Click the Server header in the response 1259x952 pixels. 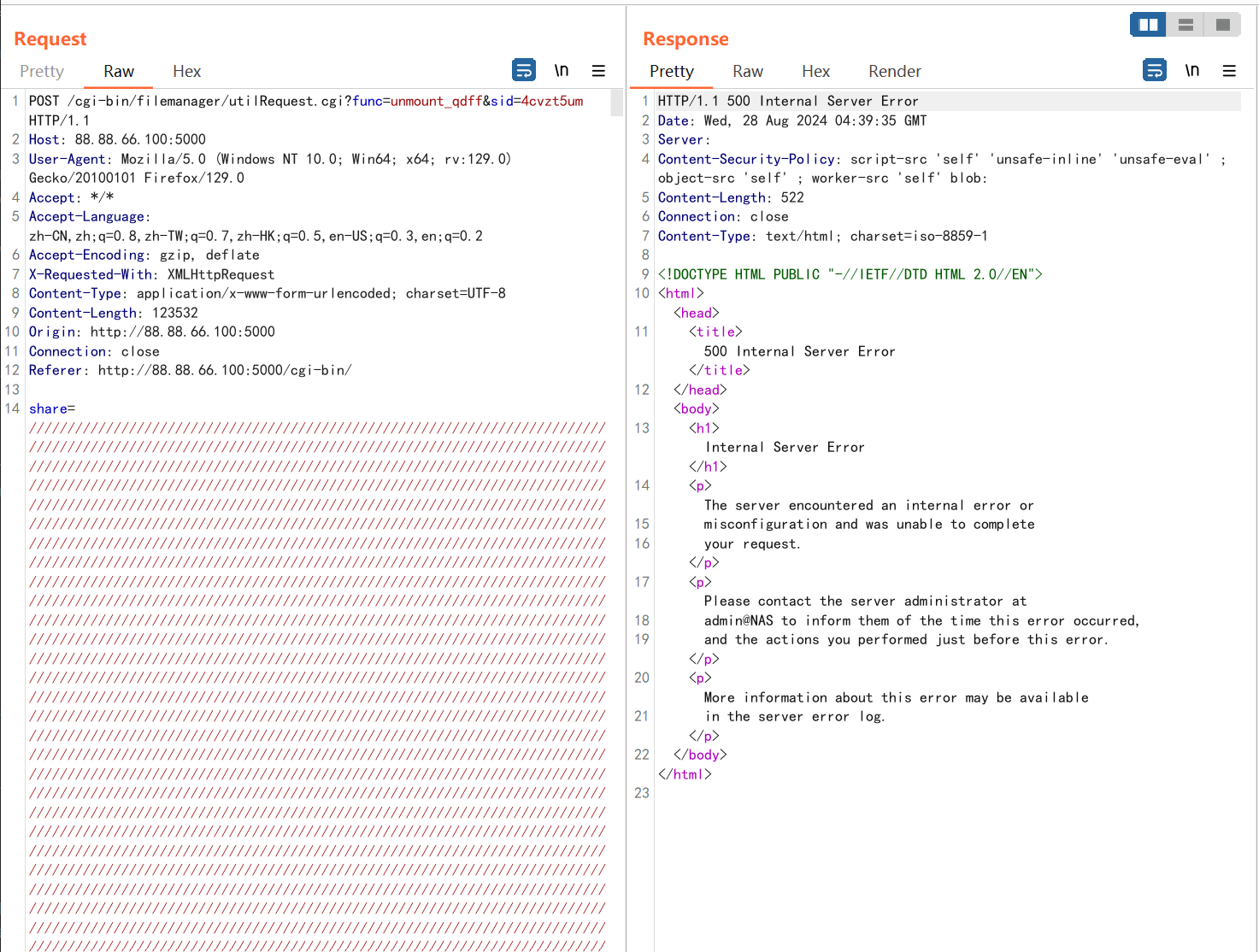tap(684, 139)
